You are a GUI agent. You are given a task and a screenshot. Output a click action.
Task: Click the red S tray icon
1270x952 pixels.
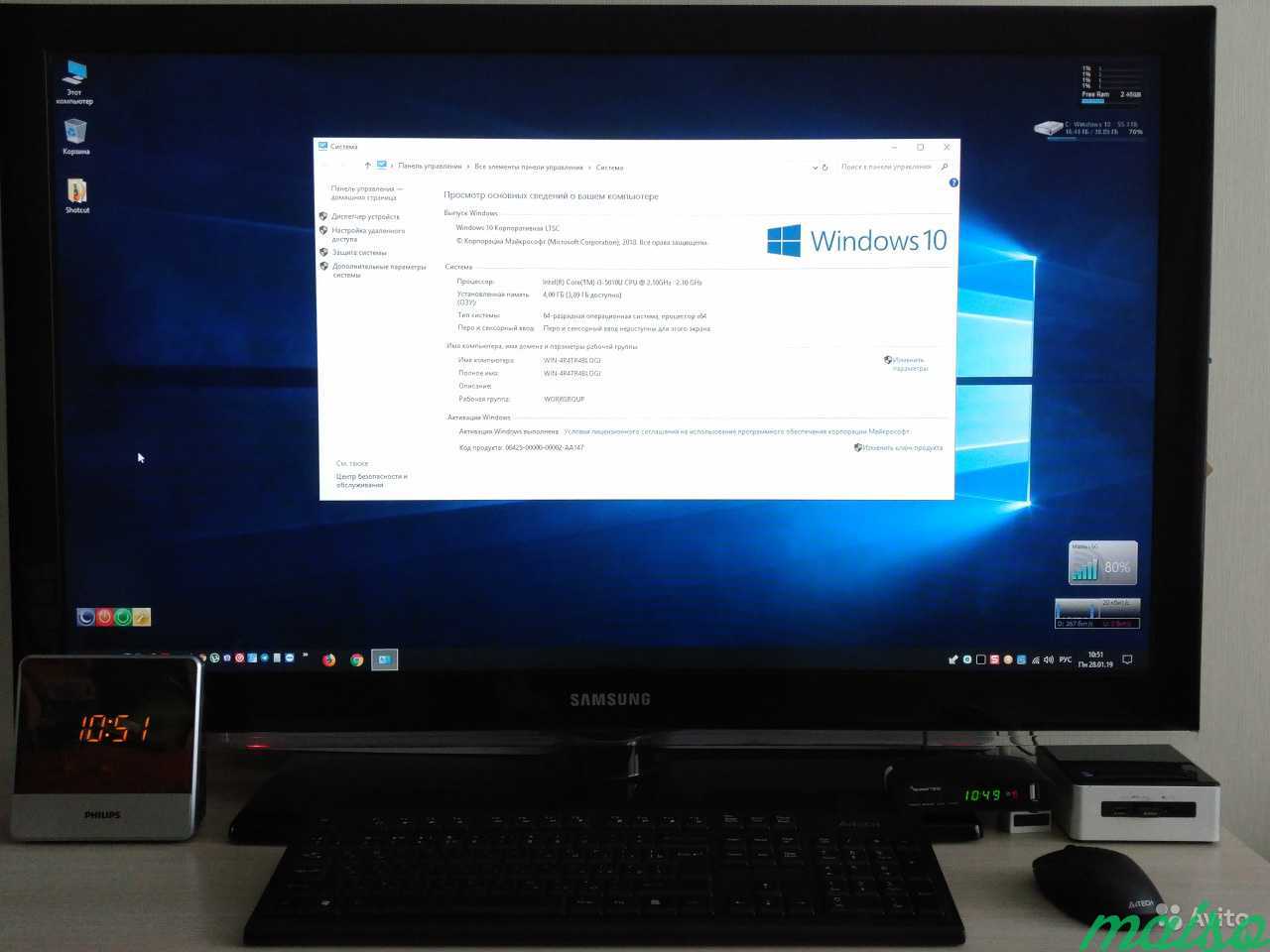pos(994,659)
